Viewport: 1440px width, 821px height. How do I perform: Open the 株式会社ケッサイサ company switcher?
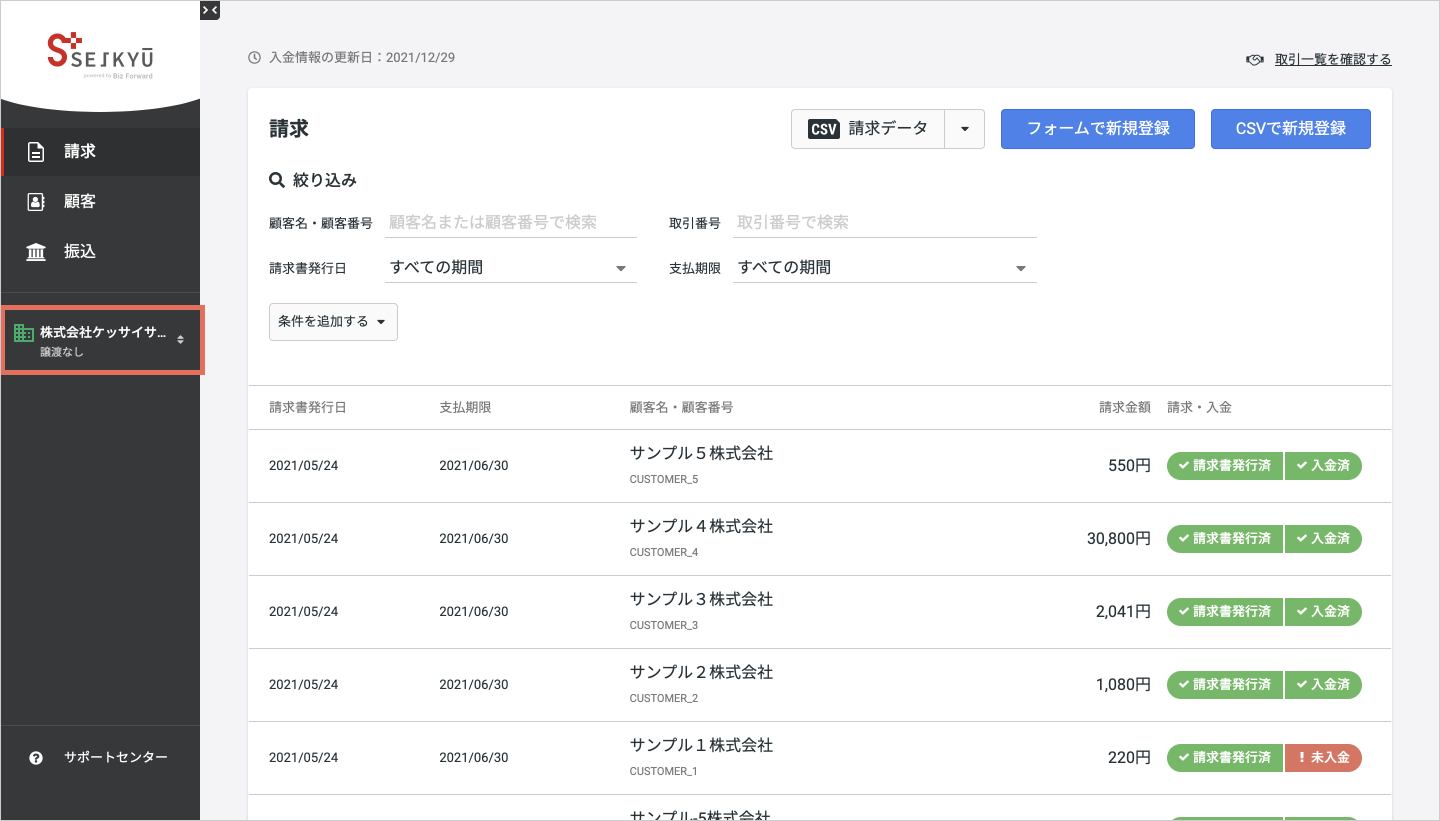pyautogui.click(x=102, y=340)
